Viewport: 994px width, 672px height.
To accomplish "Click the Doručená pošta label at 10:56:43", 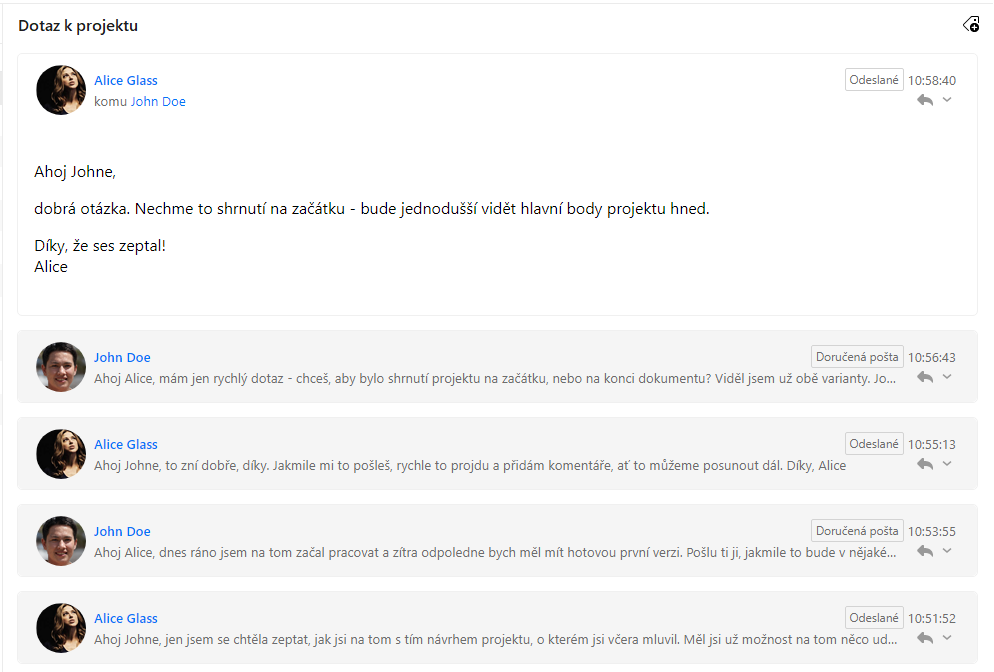I will point(857,357).
